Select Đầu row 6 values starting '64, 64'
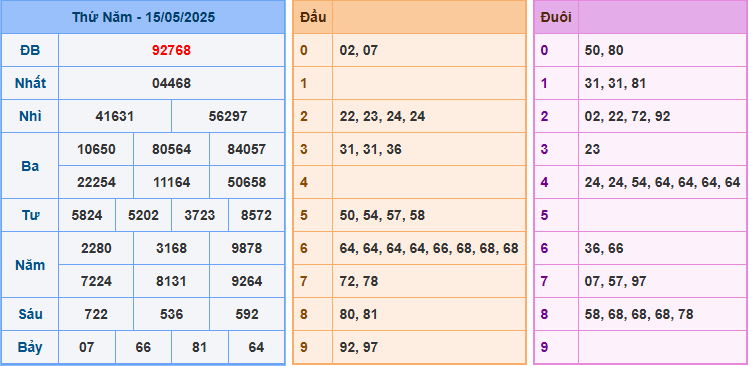Screen dimensions: 749x366 click(429, 248)
